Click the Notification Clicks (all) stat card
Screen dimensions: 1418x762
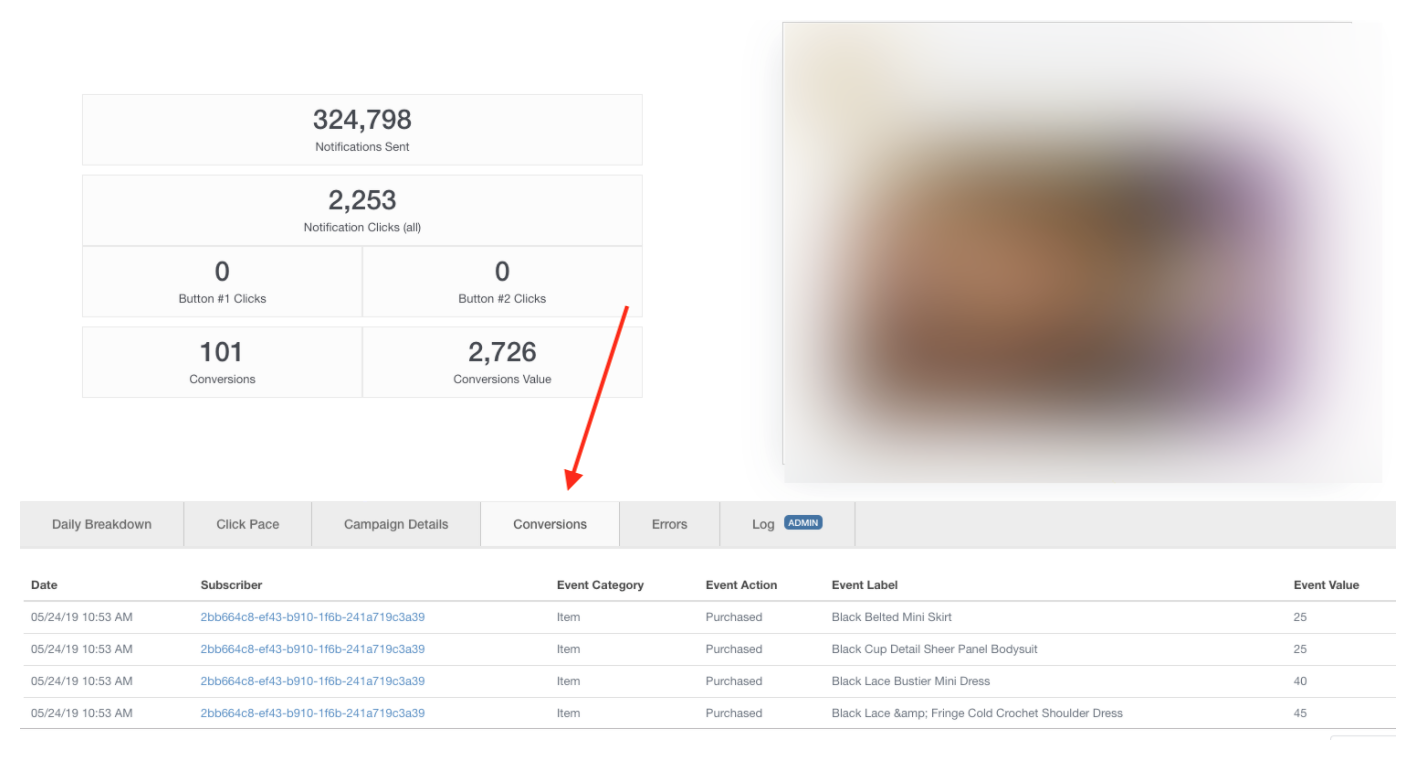(362, 210)
